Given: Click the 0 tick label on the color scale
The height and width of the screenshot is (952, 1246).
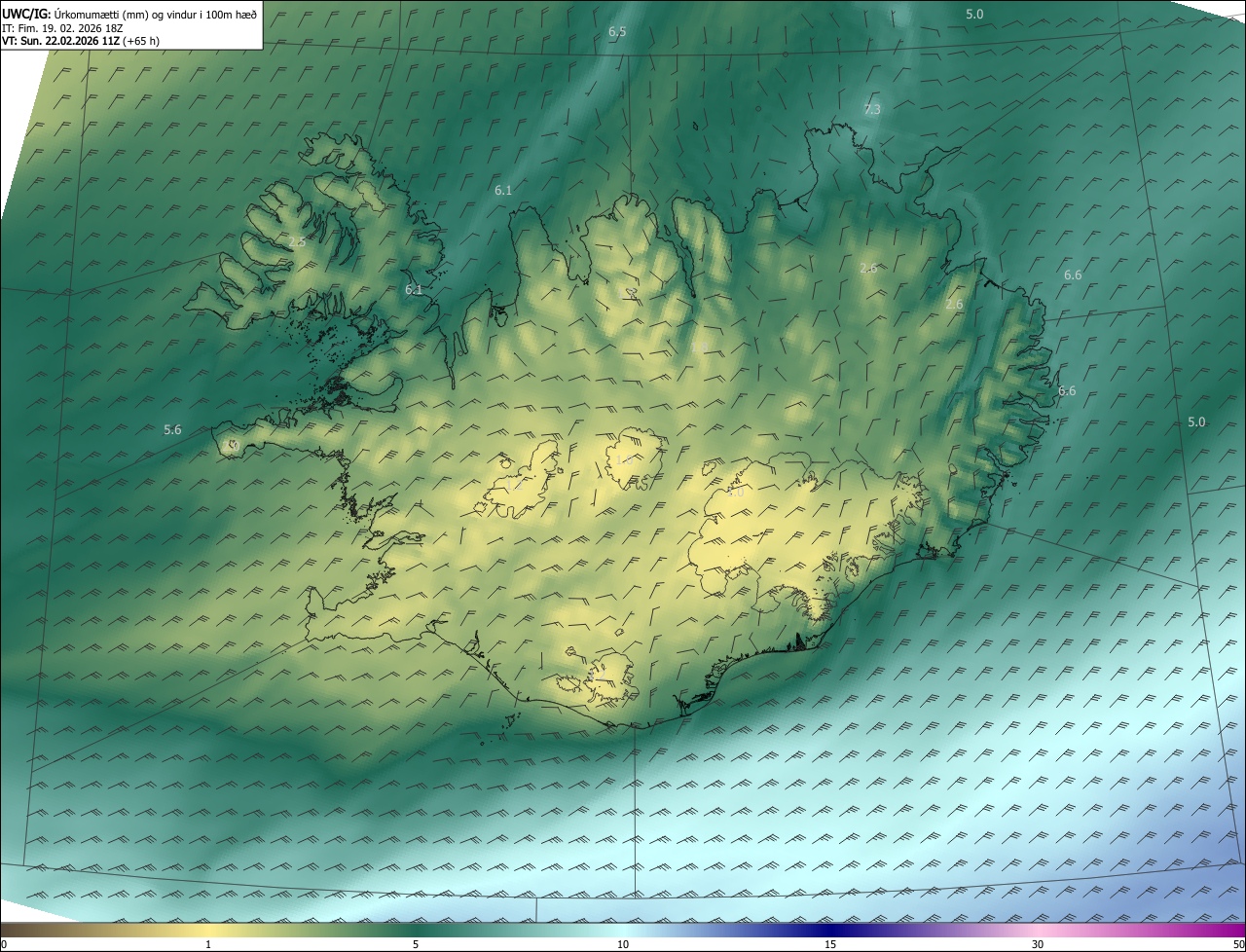Looking at the screenshot, I should [x=4, y=944].
